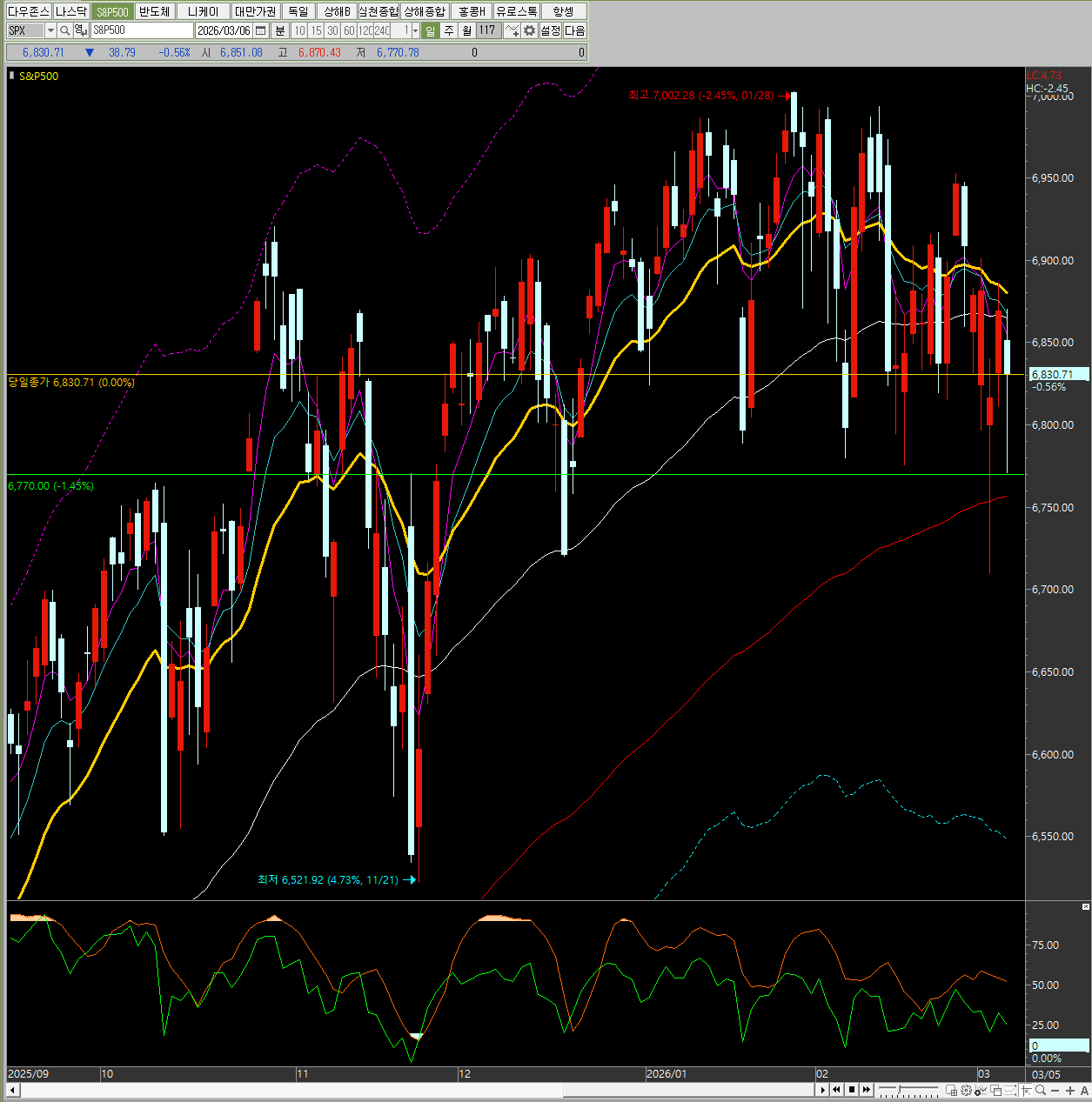Viewport: 1092px width, 1102px height.
Task: Select the 분 minute chart button
Action: tap(280, 30)
